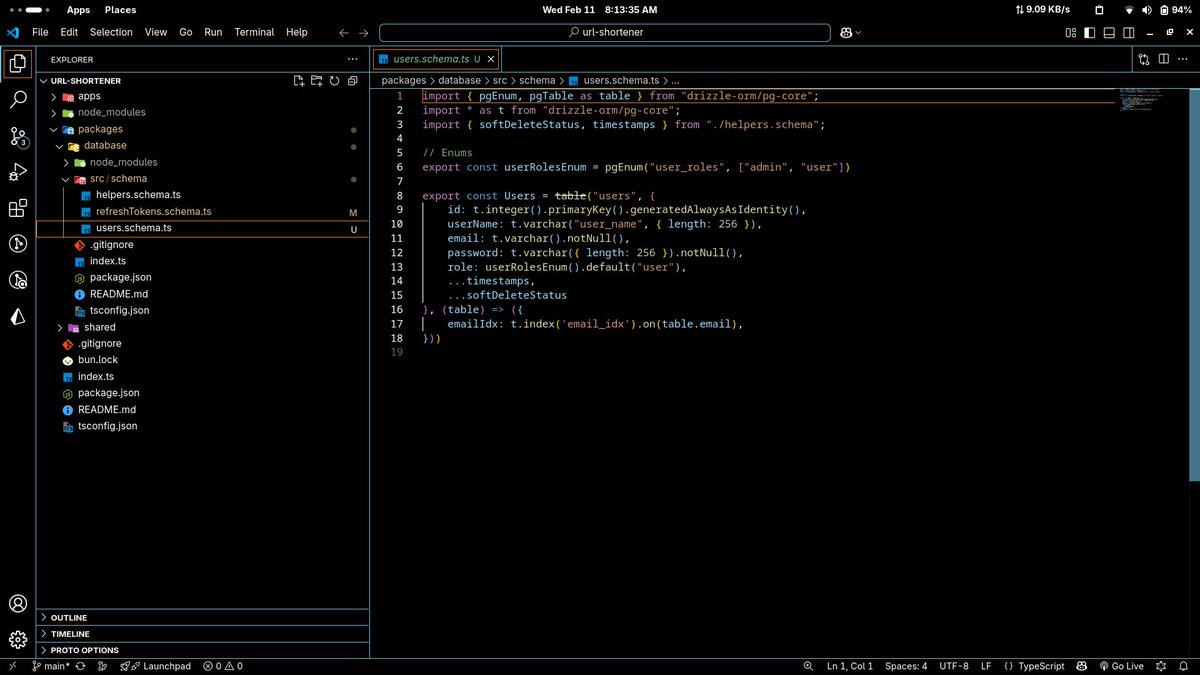Image resolution: width=1200 pixels, height=675 pixels.
Task: Collapse all folders in explorer
Action: (x=353, y=81)
